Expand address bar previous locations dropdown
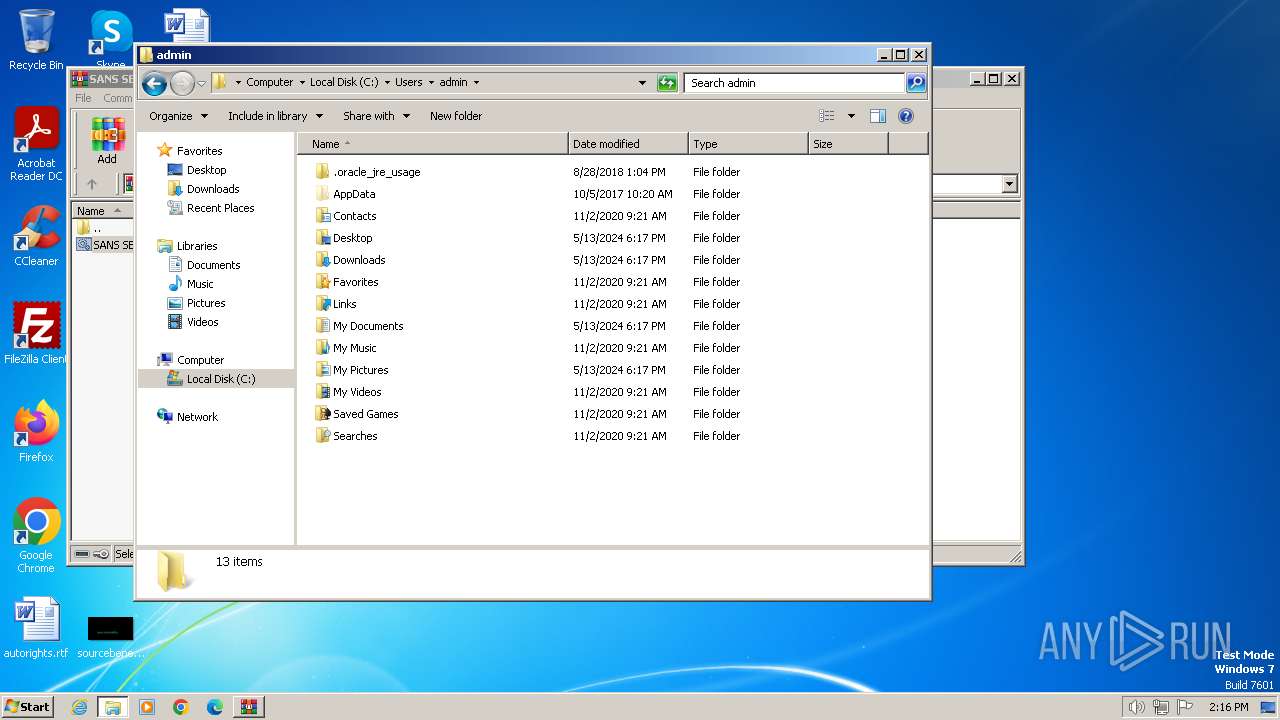The image size is (1280, 720). click(642, 83)
